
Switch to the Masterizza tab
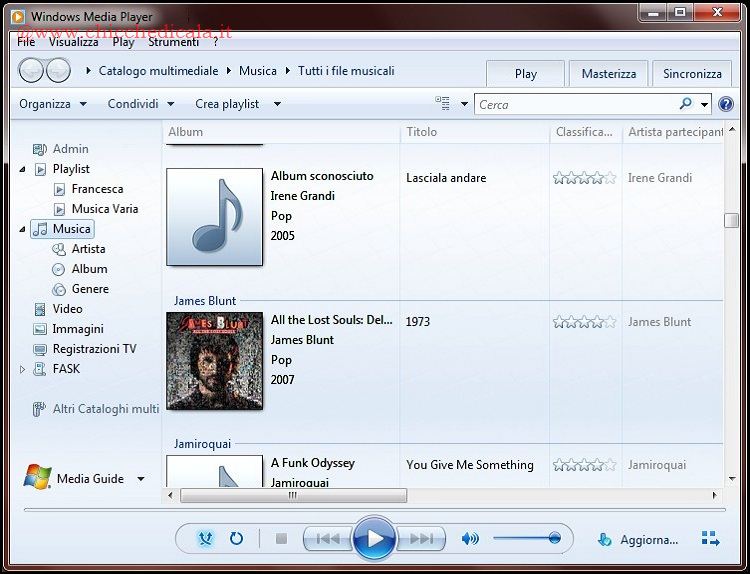[608, 73]
